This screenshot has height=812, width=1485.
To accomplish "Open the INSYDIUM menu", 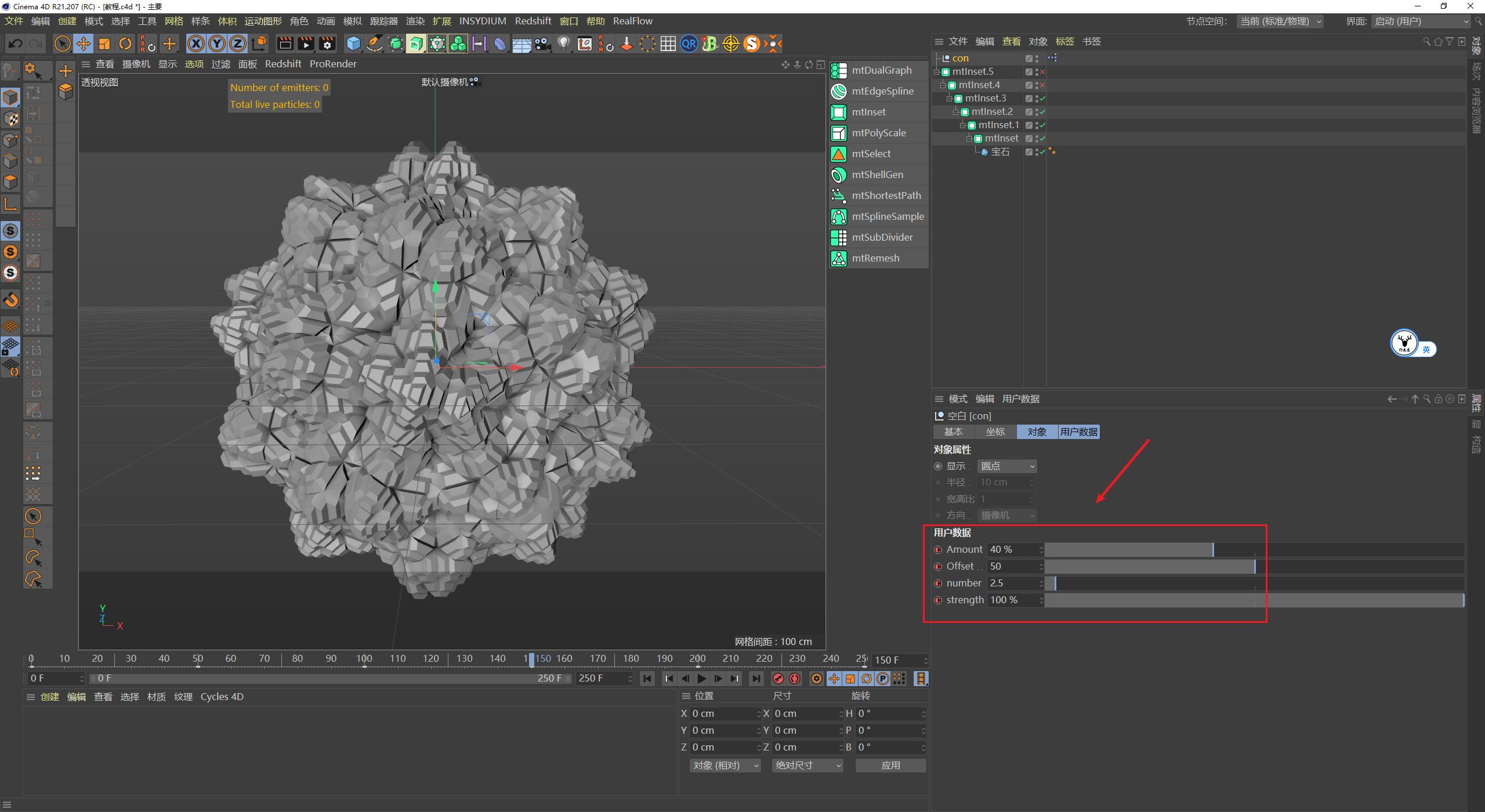I will (482, 21).
